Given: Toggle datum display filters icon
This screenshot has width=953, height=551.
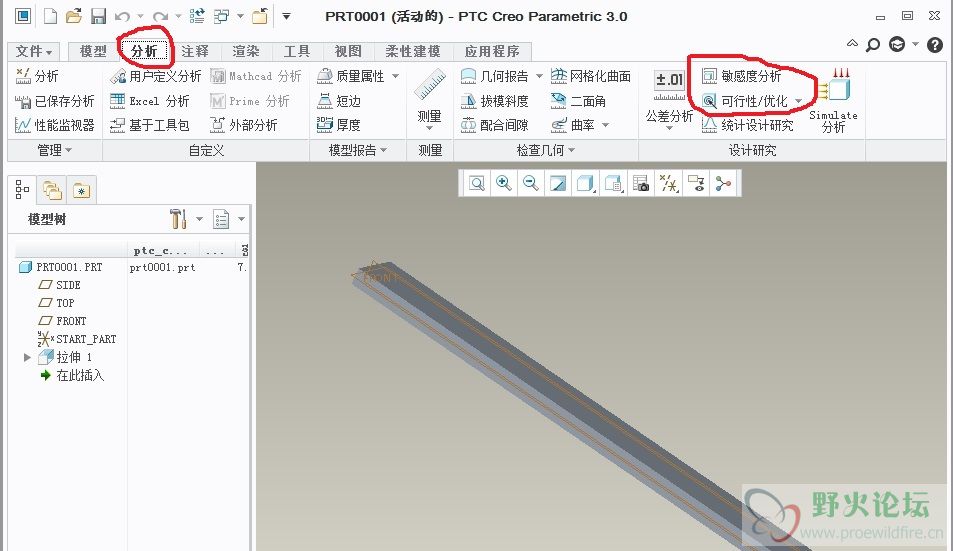Looking at the screenshot, I should pos(669,183).
